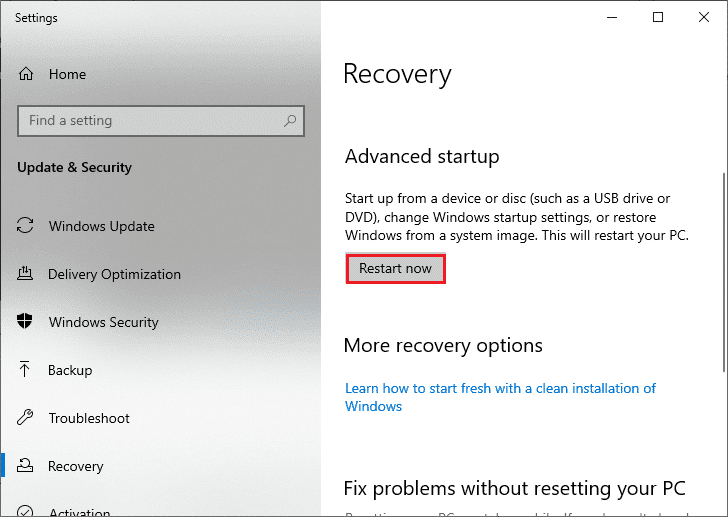This screenshot has height=517, width=728.
Task: Select Troubleshoot from the sidebar
Action: pos(89,418)
